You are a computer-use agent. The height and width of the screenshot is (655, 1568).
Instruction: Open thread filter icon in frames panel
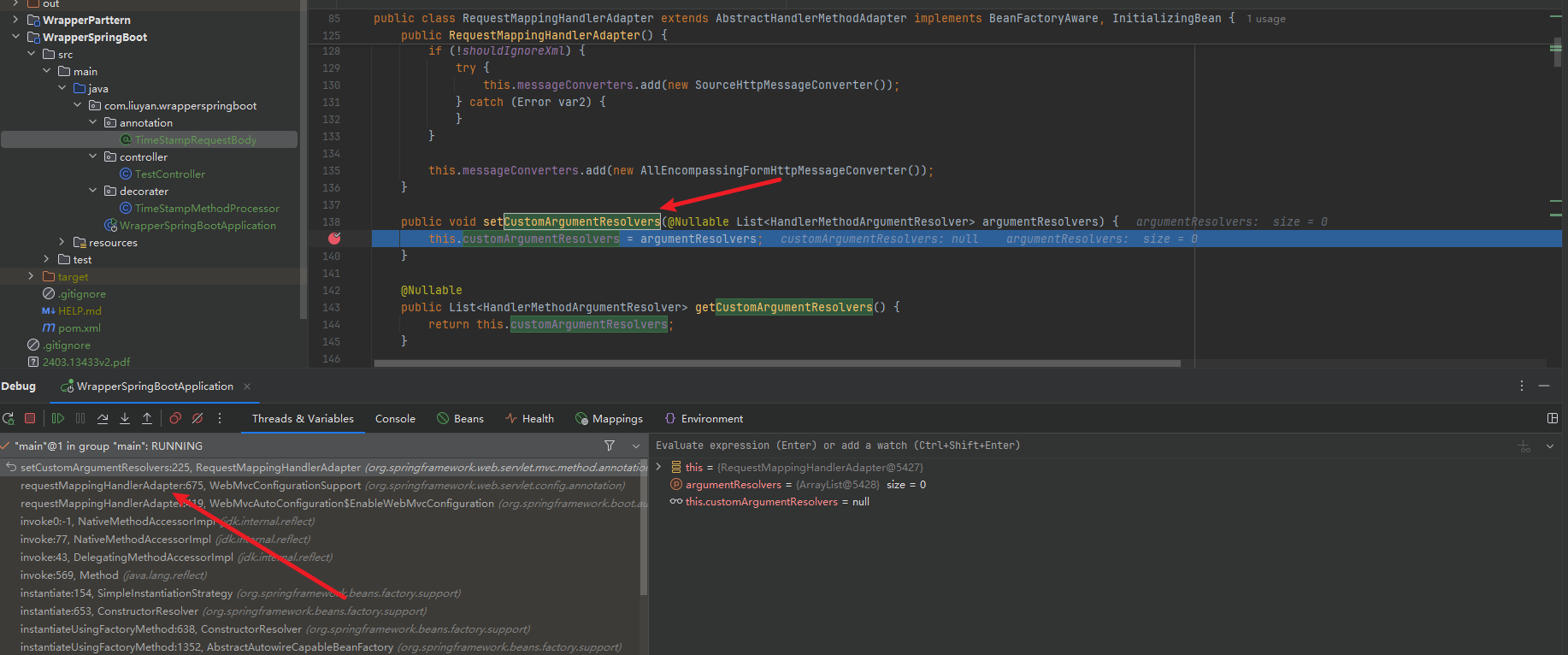pyautogui.click(x=610, y=446)
